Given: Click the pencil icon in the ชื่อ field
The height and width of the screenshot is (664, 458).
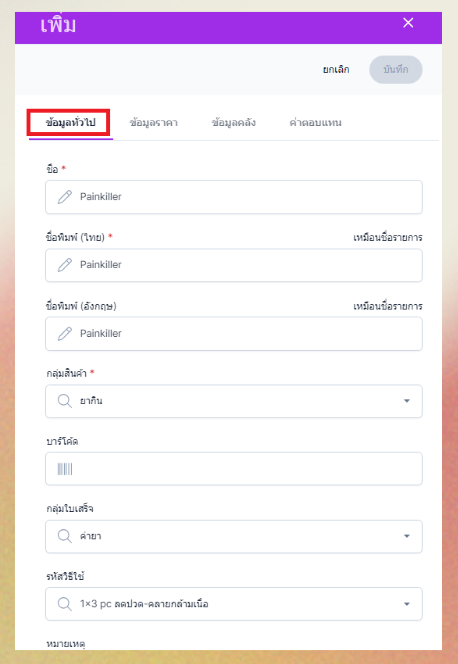Looking at the screenshot, I should 65,197.
